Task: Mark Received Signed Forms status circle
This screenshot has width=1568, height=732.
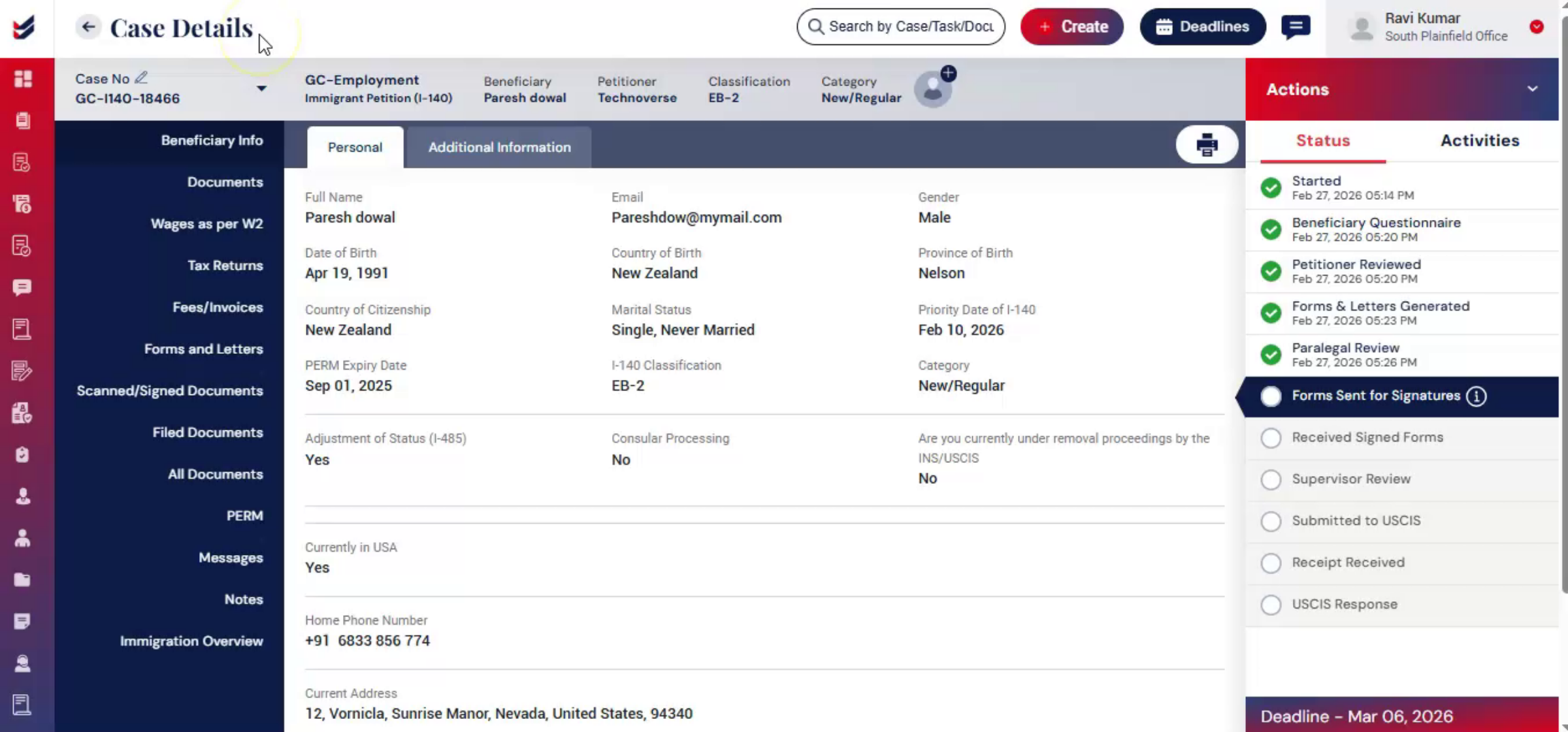Action: pyautogui.click(x=1271, y=438)
